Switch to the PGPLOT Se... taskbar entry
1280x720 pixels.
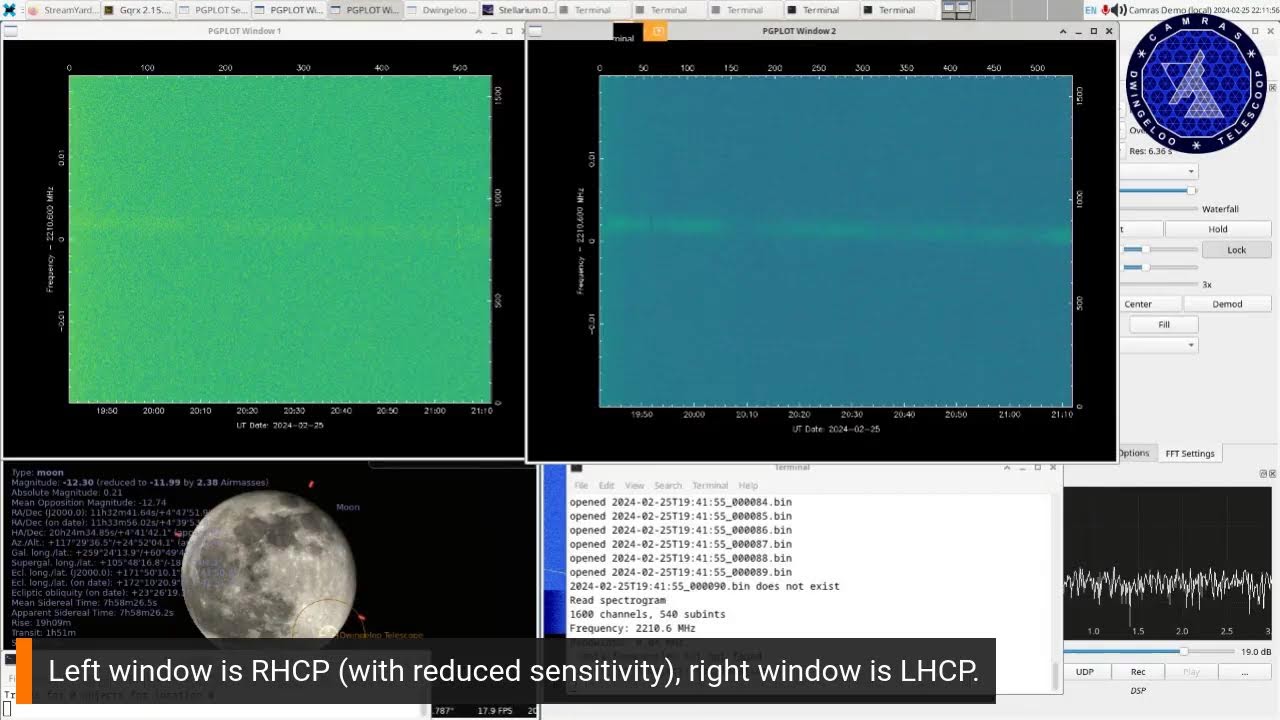coord(215,10)
